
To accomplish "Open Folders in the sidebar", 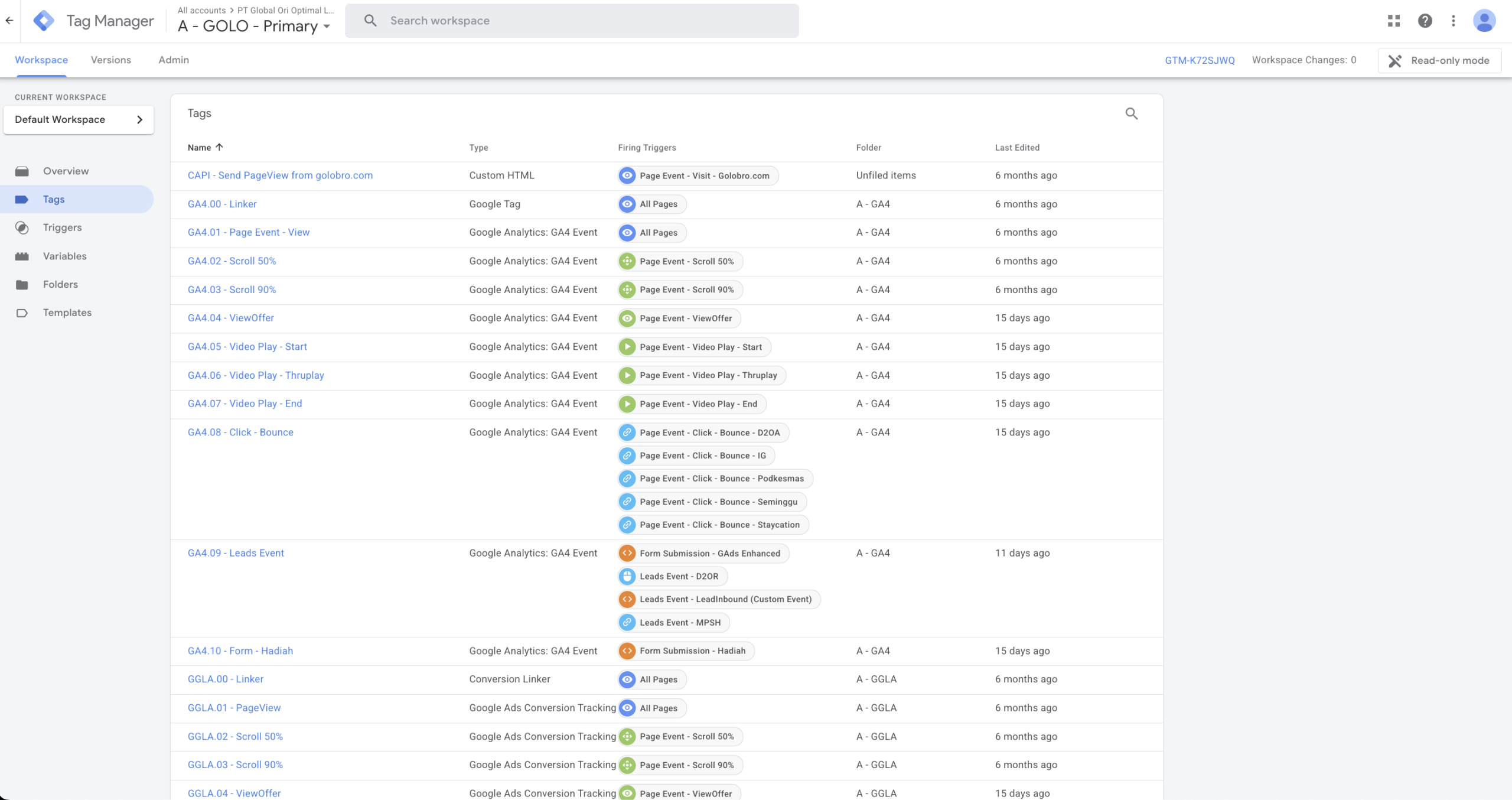I will pyautogui.click(x=60, y=284).
